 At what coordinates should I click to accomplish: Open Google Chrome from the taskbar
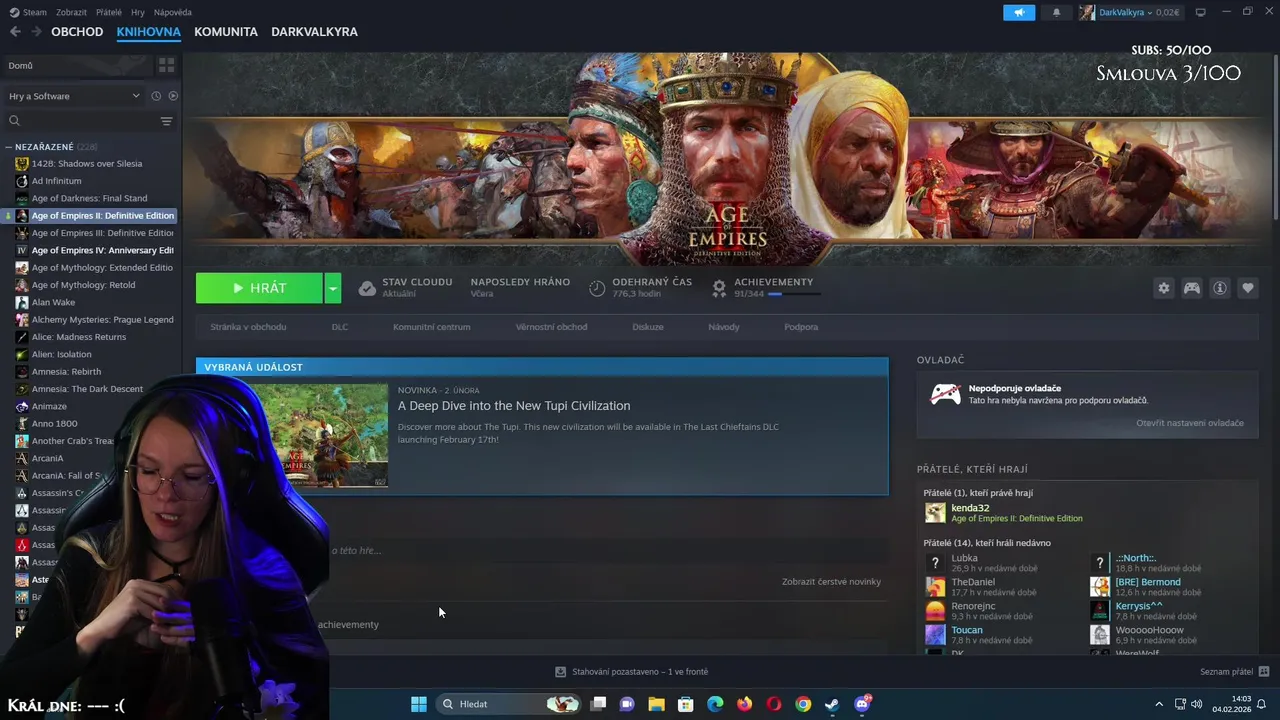click(803, 704)
